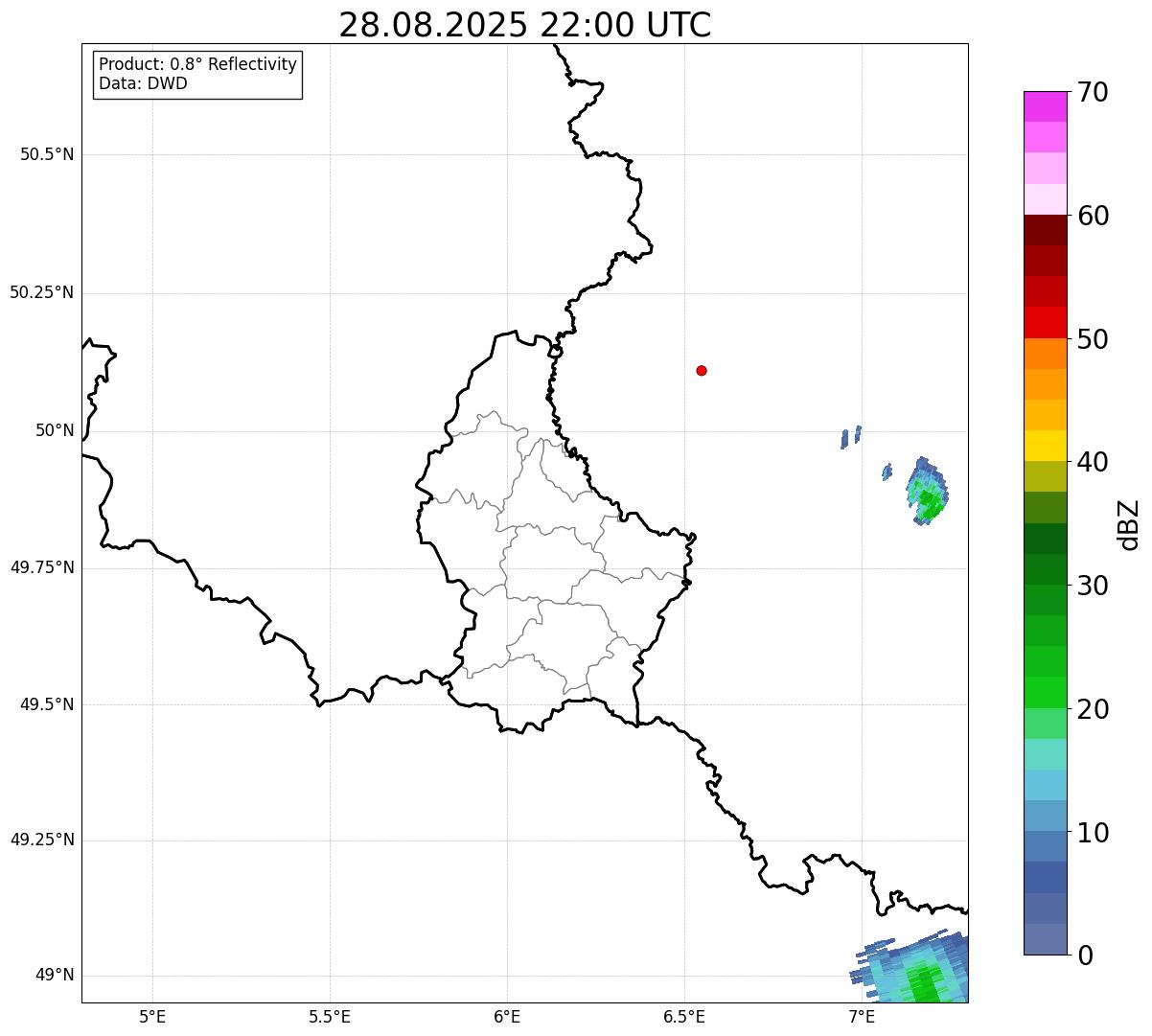1152x1036 pixels.
Task: Click the 6°E longitude tick label
Action: coord(507,1016)
